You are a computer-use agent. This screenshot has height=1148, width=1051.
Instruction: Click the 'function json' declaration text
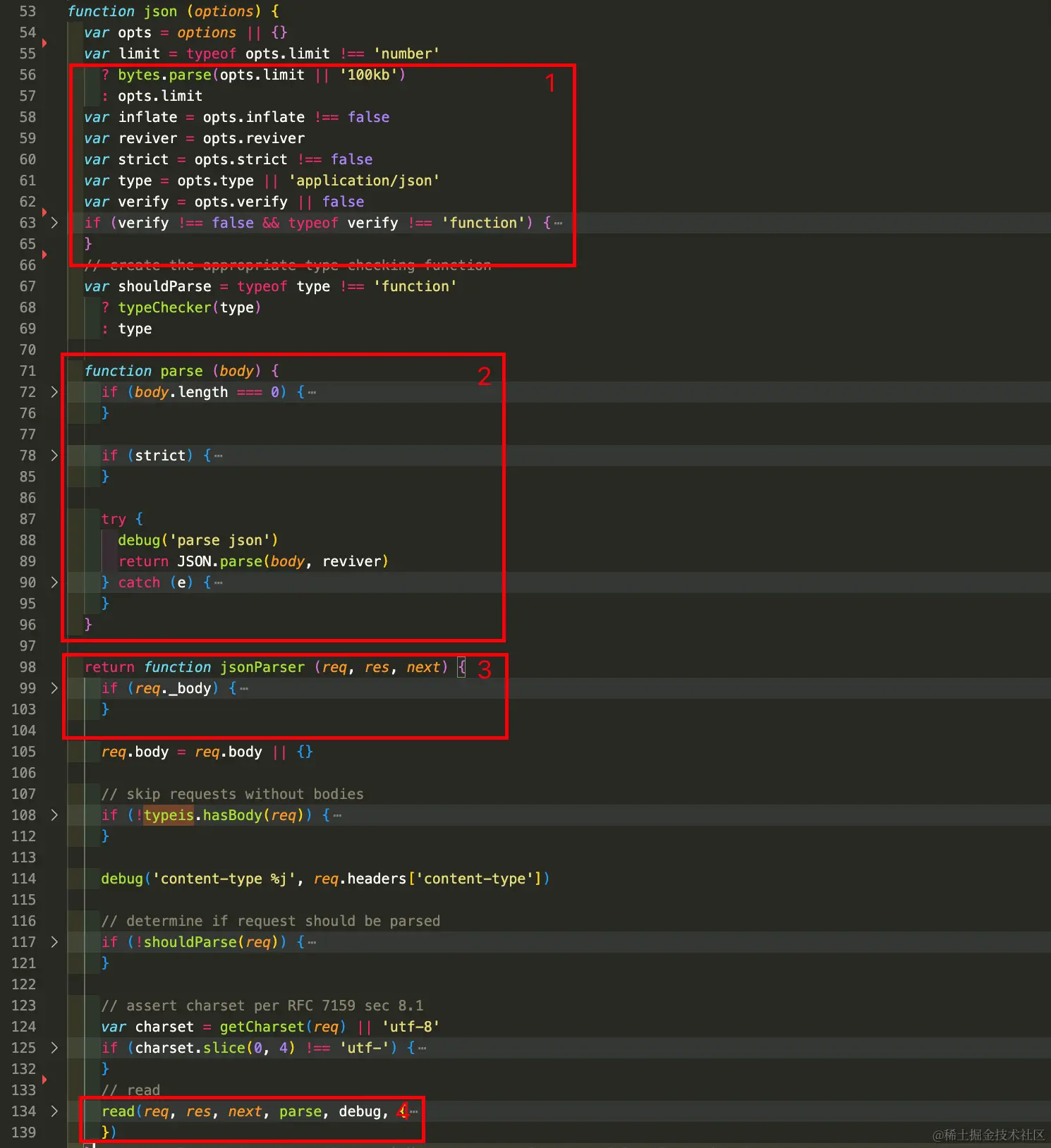123,11
